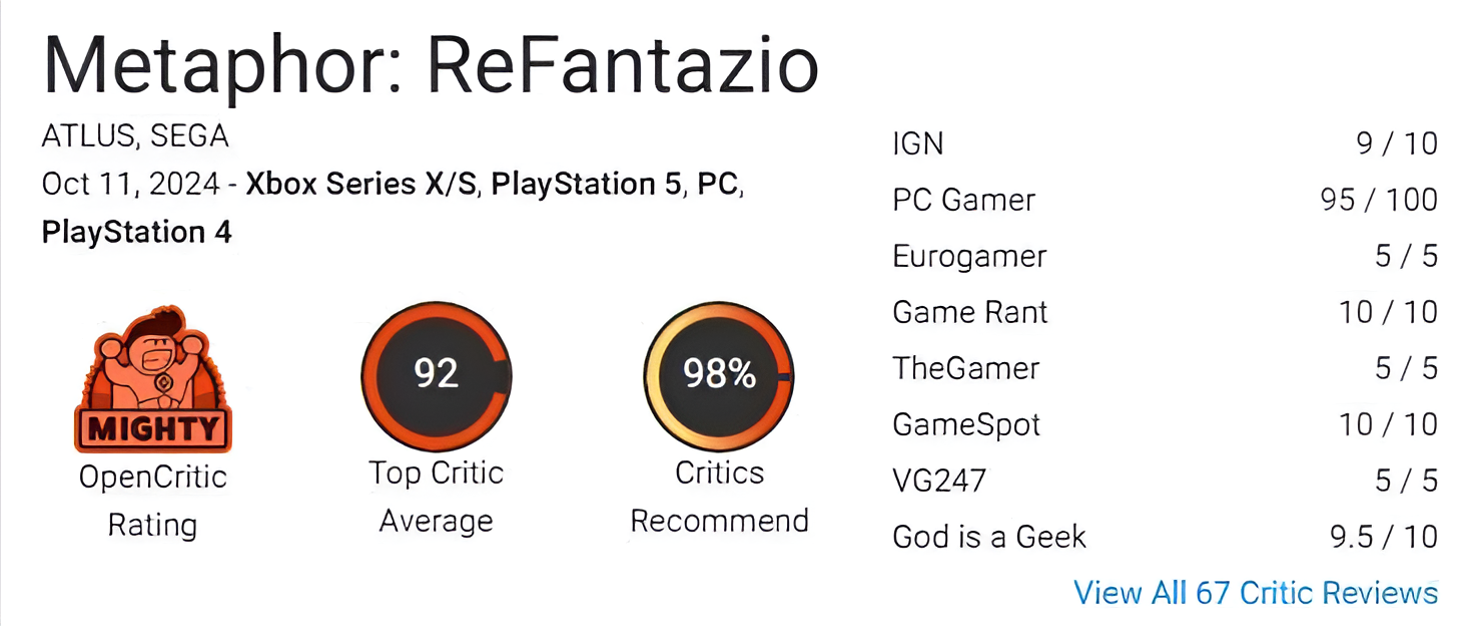Click the 92 Top Critic Average circle
Screen dimensions: 1462x626
point(436,375)
